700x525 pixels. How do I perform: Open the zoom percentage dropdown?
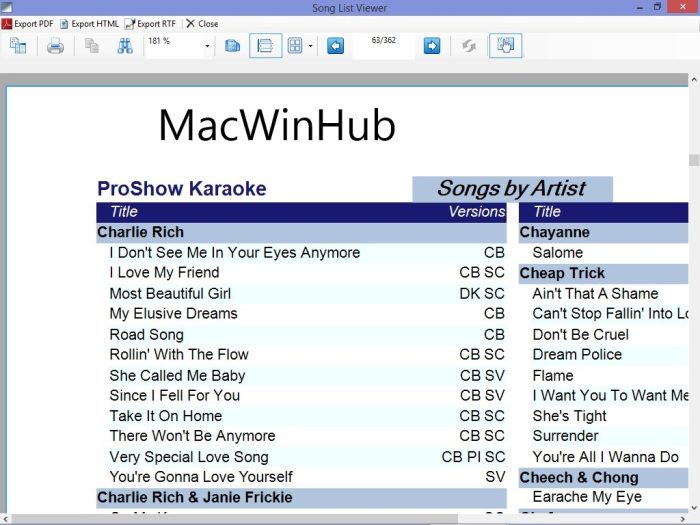click(207, 46)
